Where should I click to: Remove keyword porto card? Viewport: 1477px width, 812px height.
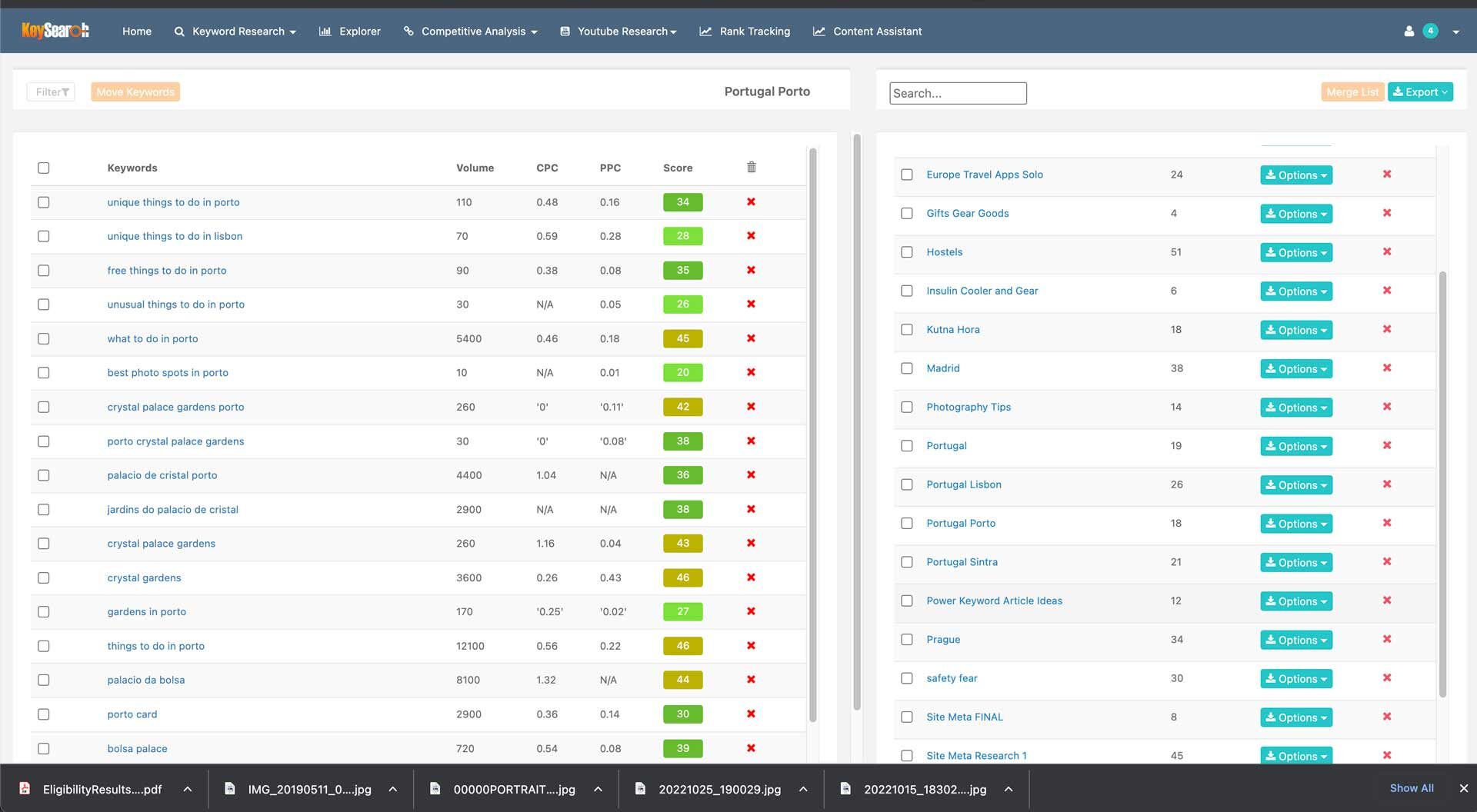[x=751, y=714]
